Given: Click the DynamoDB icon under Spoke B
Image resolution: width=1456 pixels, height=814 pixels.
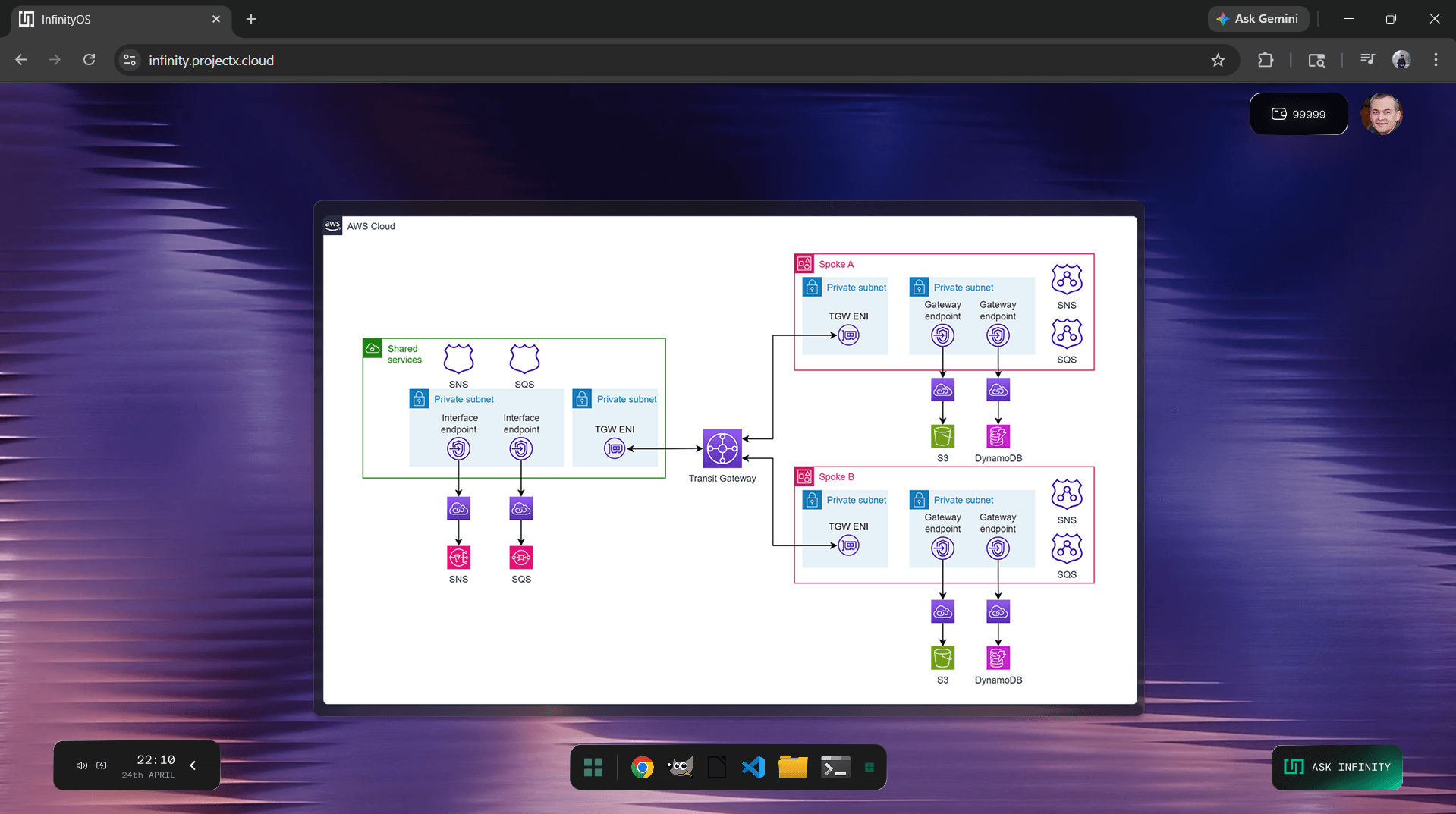Looking at the screenshot, I should click(x=998, y=658).
